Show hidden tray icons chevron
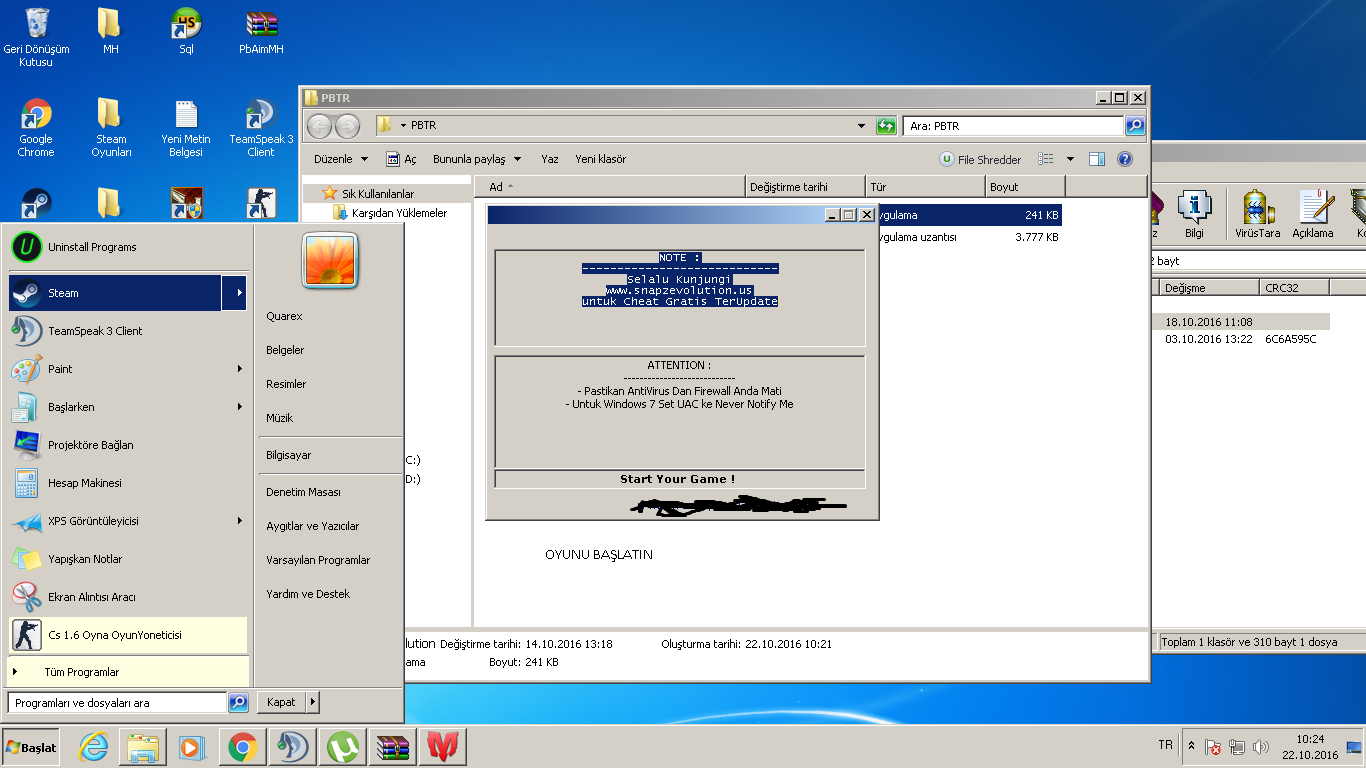 (x=1191, y=747)
